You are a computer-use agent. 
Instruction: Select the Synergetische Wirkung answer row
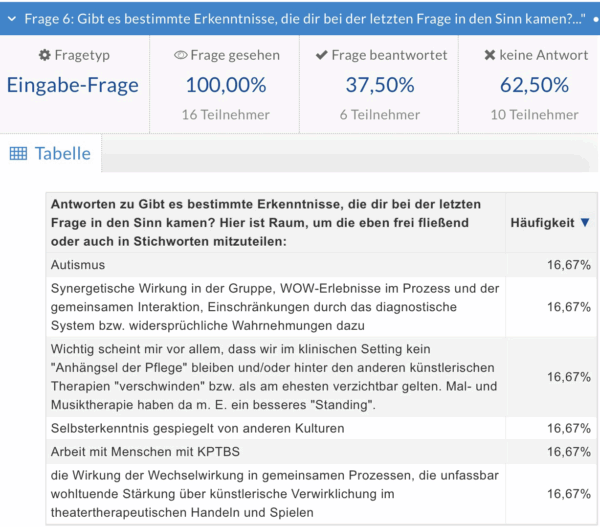[x=275, y=307]
